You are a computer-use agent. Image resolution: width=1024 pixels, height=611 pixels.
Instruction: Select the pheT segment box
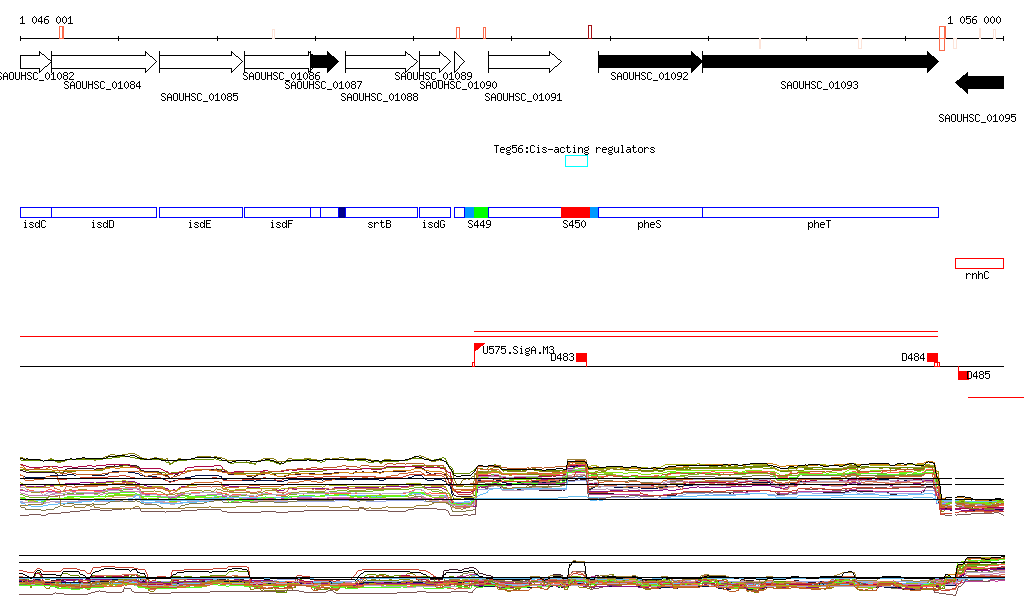[x=820, y=213]
